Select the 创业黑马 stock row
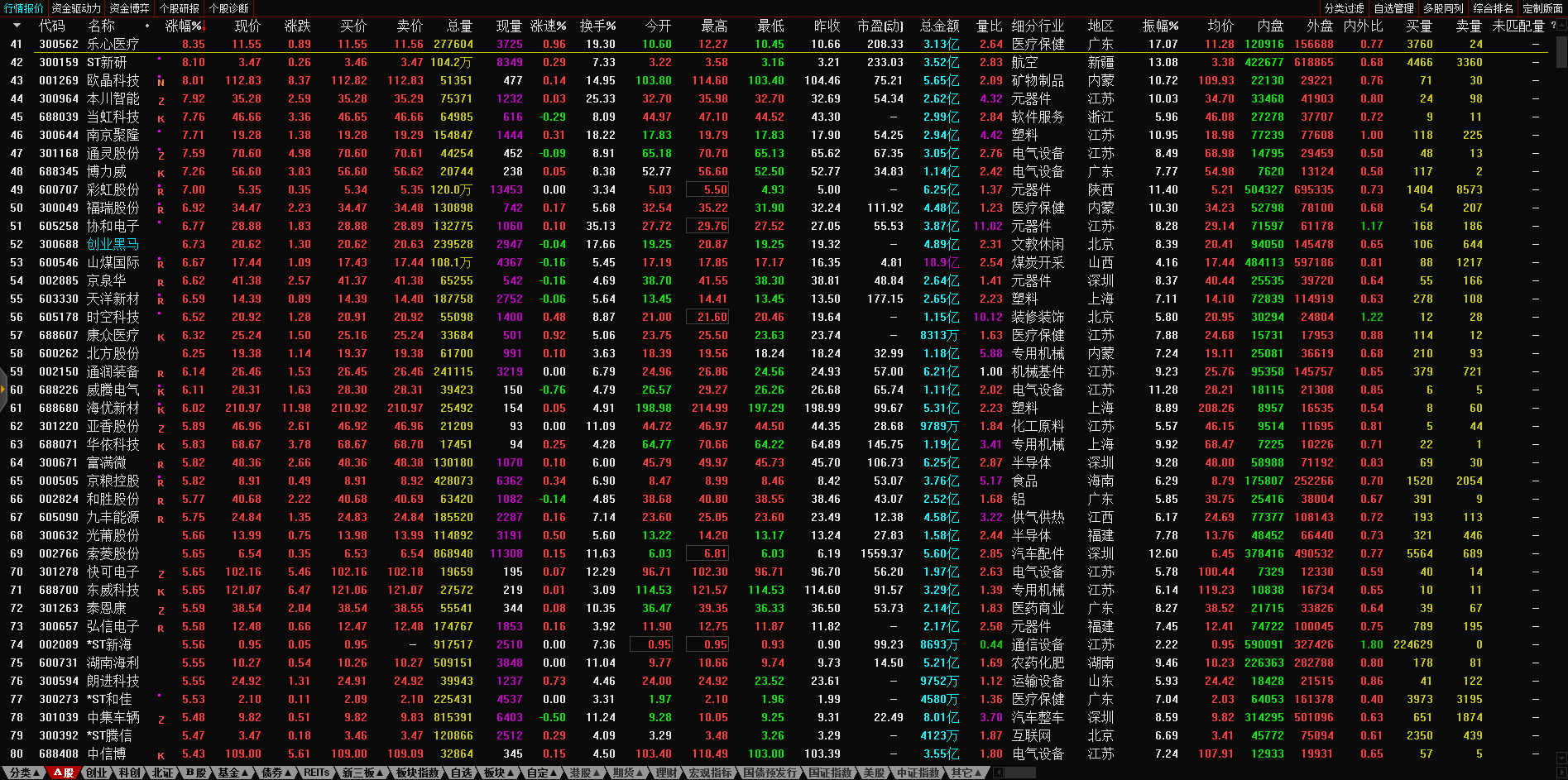Viewport: 1568px width, 780px height. click(113, 245)
